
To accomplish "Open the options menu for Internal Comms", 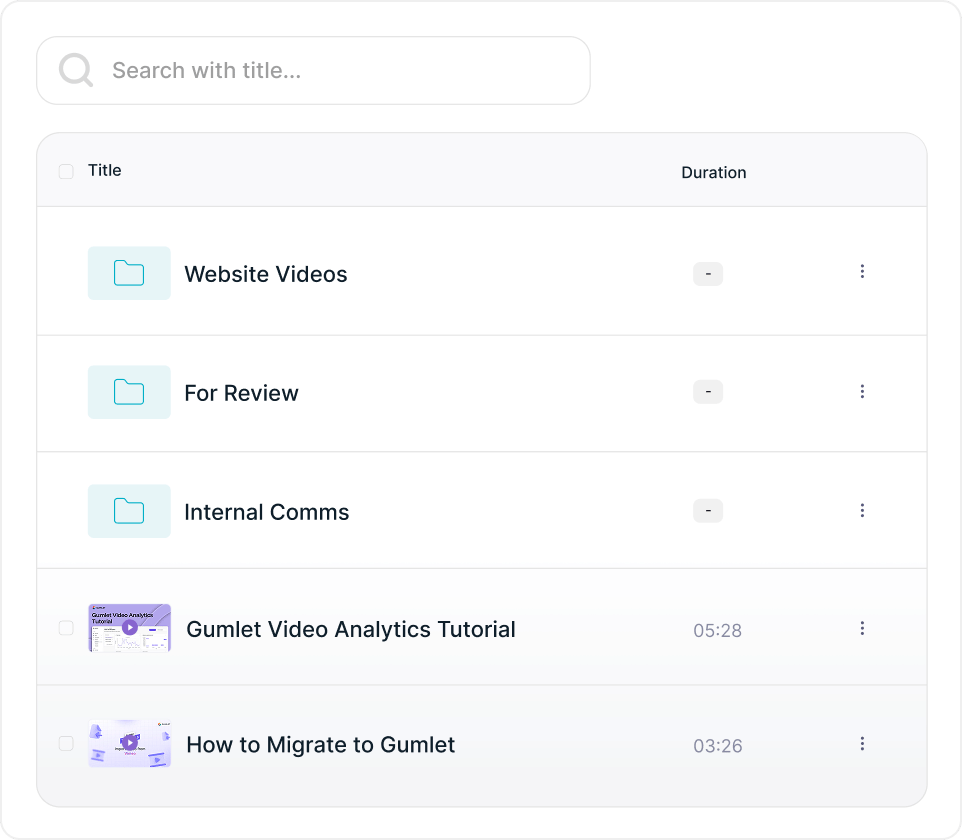I will click(862, 510).
